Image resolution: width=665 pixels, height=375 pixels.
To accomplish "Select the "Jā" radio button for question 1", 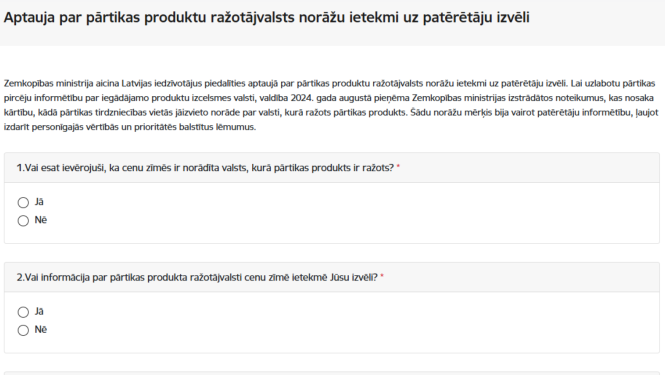I will click(x=23, y=202).
